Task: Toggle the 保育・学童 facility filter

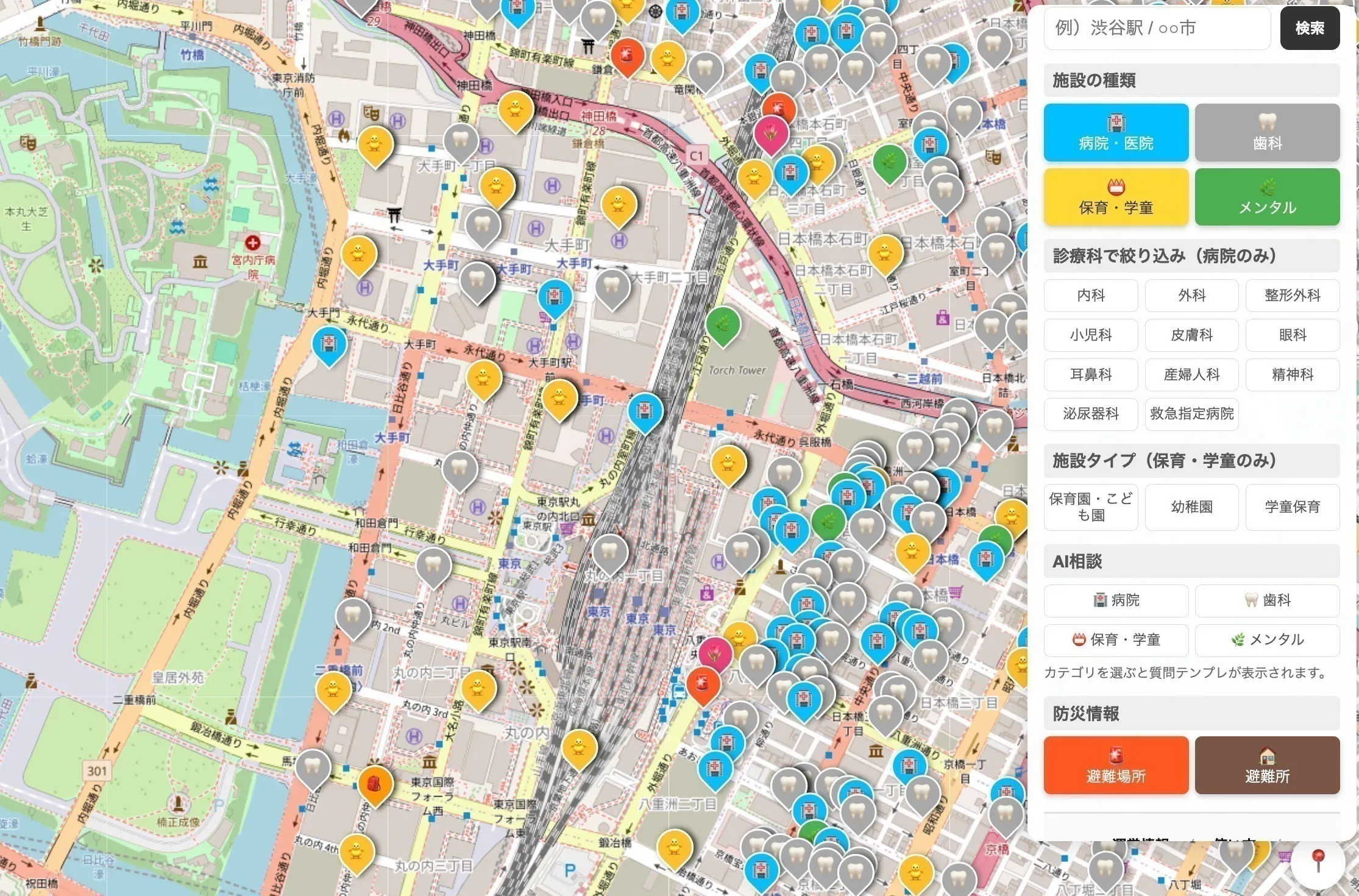Action: click(x=1115, y=197)
